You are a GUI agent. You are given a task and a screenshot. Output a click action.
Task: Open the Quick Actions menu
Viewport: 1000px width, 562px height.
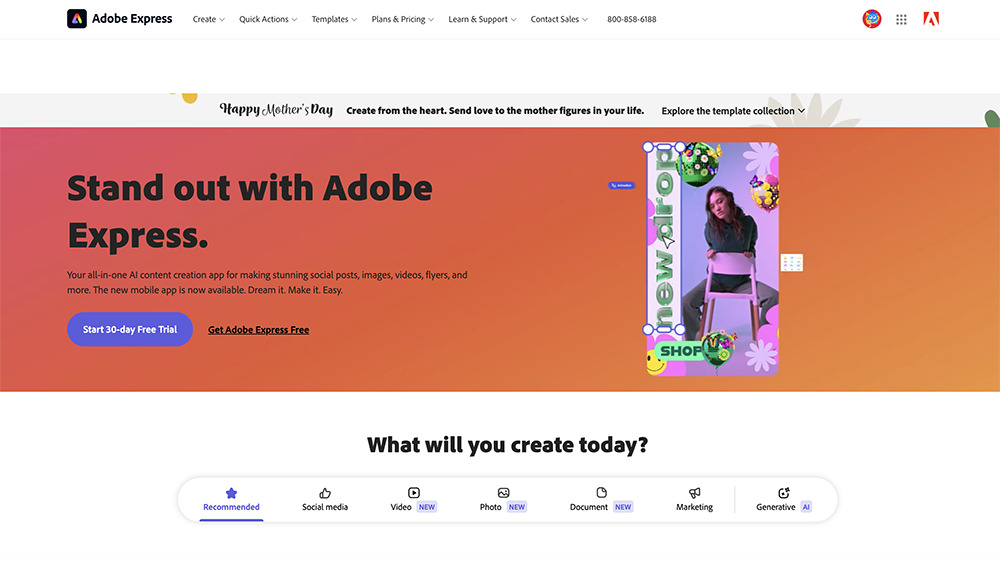coord(268,19)
